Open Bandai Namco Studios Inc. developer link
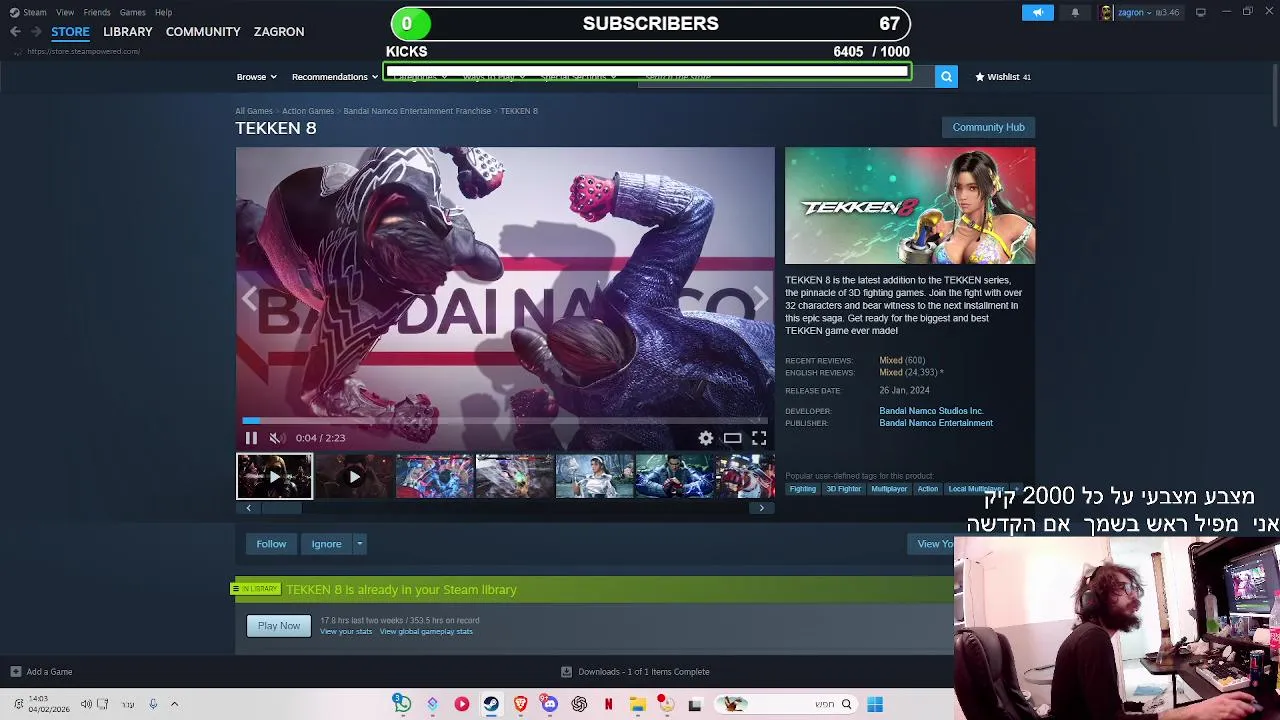 click(x=931, y=411)
